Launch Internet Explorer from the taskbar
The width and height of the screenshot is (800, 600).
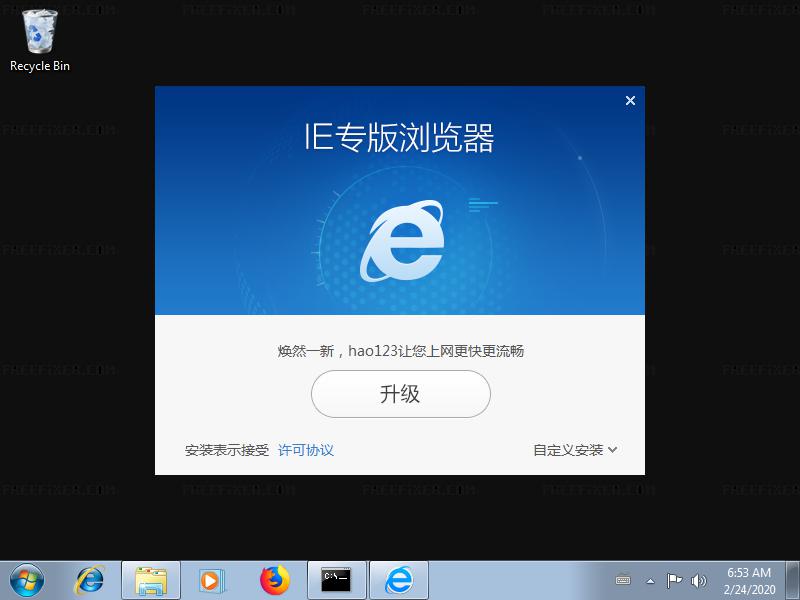coord(90,580)
